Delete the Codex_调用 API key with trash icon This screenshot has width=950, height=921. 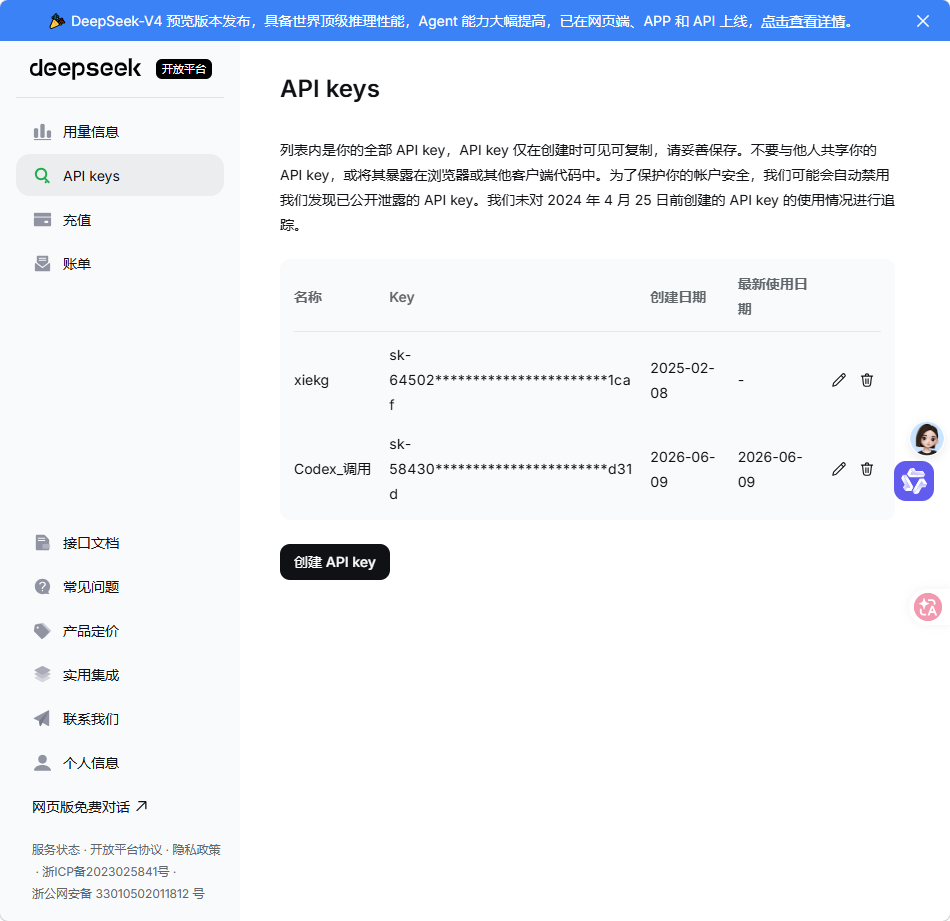[x=867, y=469]
